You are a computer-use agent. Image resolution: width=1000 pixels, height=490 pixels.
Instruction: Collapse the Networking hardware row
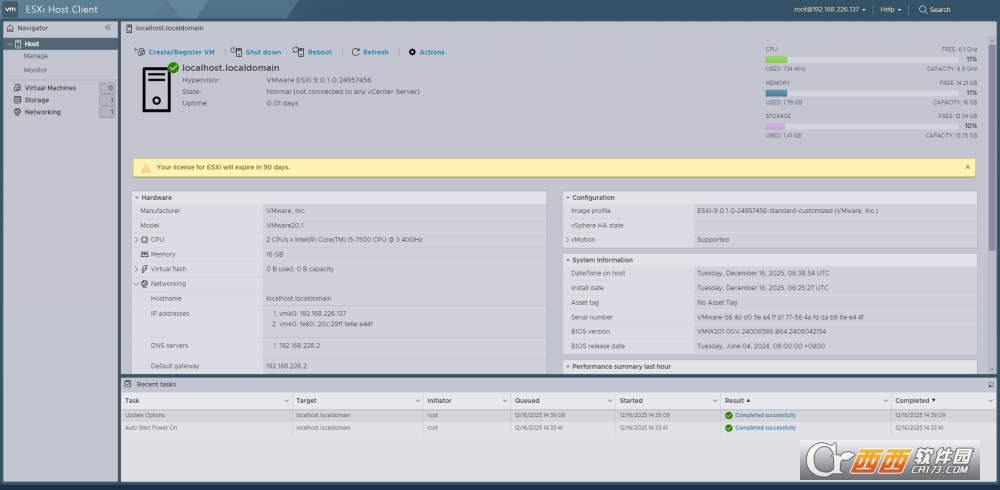(x=136, y=284)
